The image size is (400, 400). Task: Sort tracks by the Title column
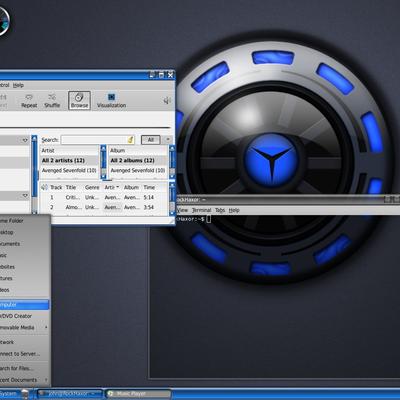[x=71, y=187]
